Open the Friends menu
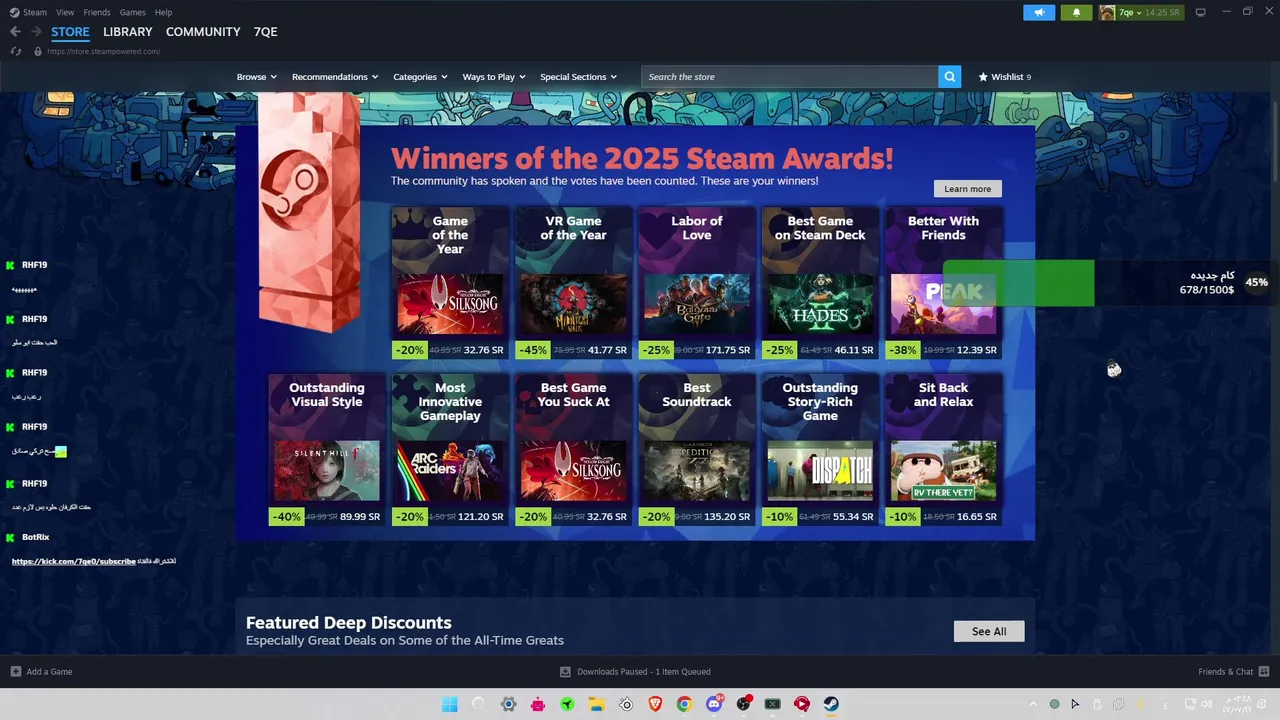The height and width of the screenshot is (720, 1280). [x=97, y=12]
